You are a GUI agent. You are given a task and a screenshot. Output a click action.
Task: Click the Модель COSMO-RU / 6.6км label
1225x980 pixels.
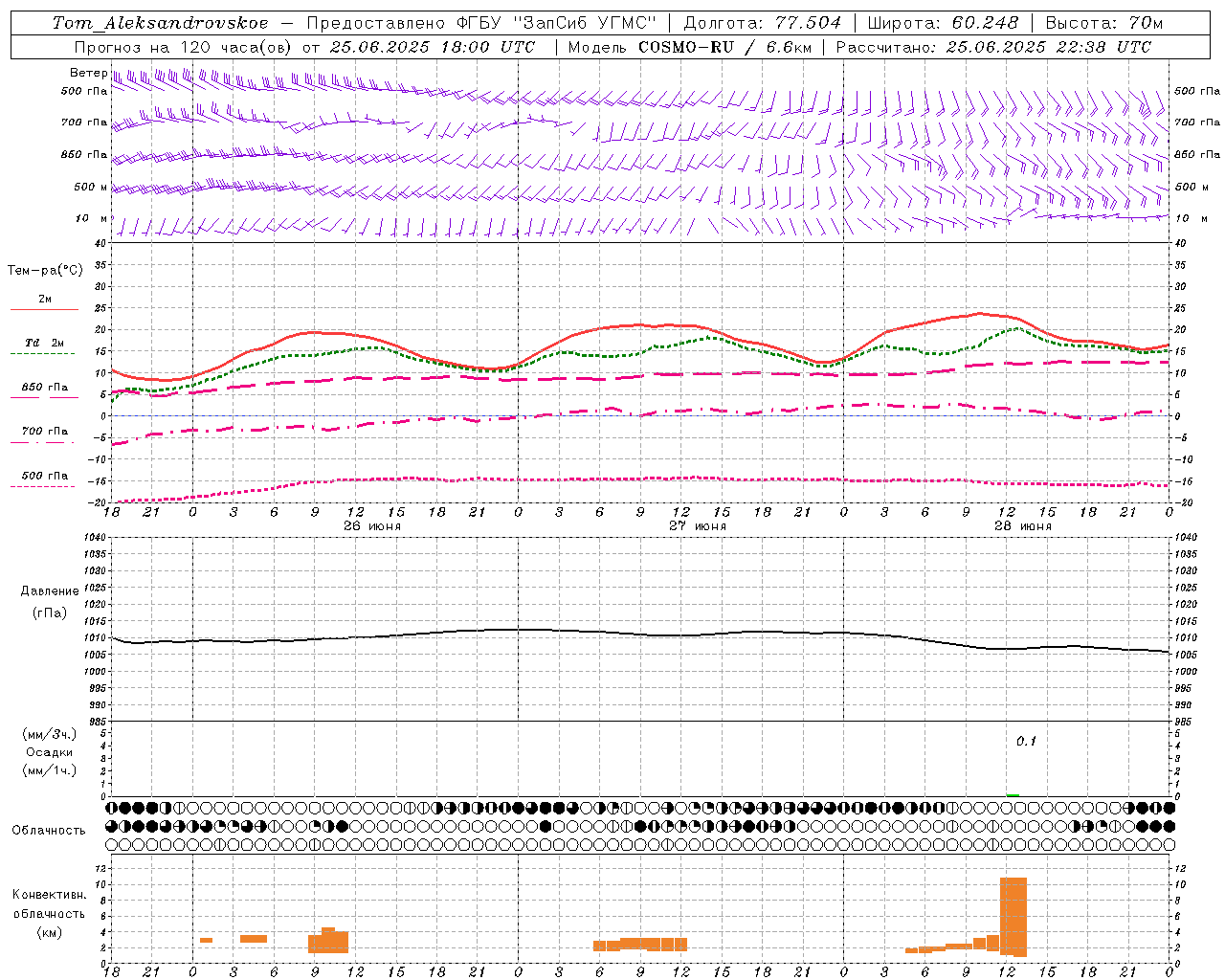[x=689, y=47]
